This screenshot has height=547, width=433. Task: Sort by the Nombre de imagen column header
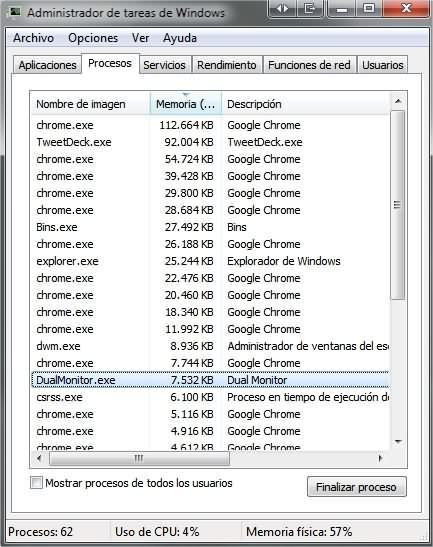pyautogui.click(x=91, y=104)
